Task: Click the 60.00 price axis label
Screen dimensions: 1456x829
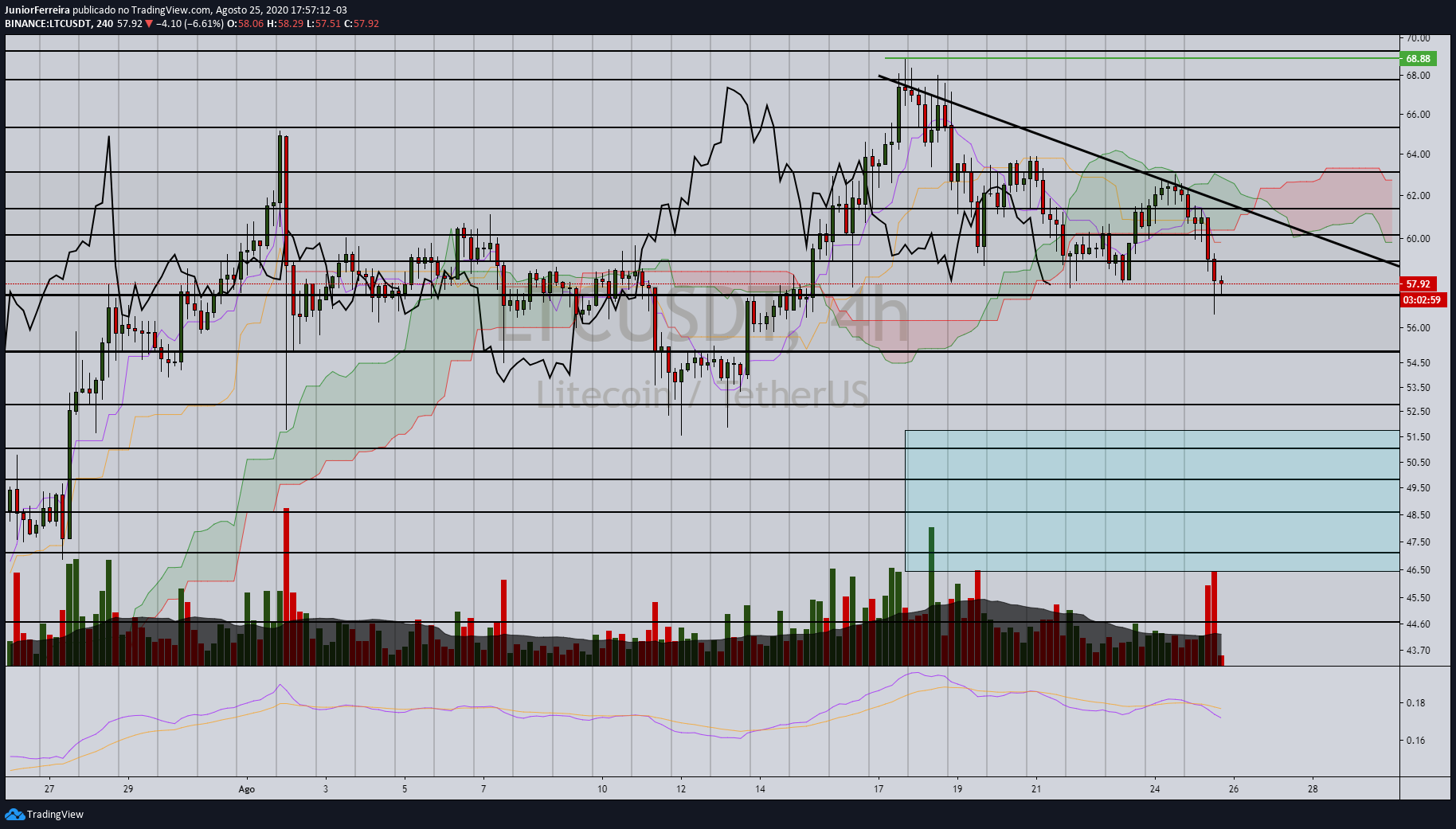Action: [x=1418, y=239]
